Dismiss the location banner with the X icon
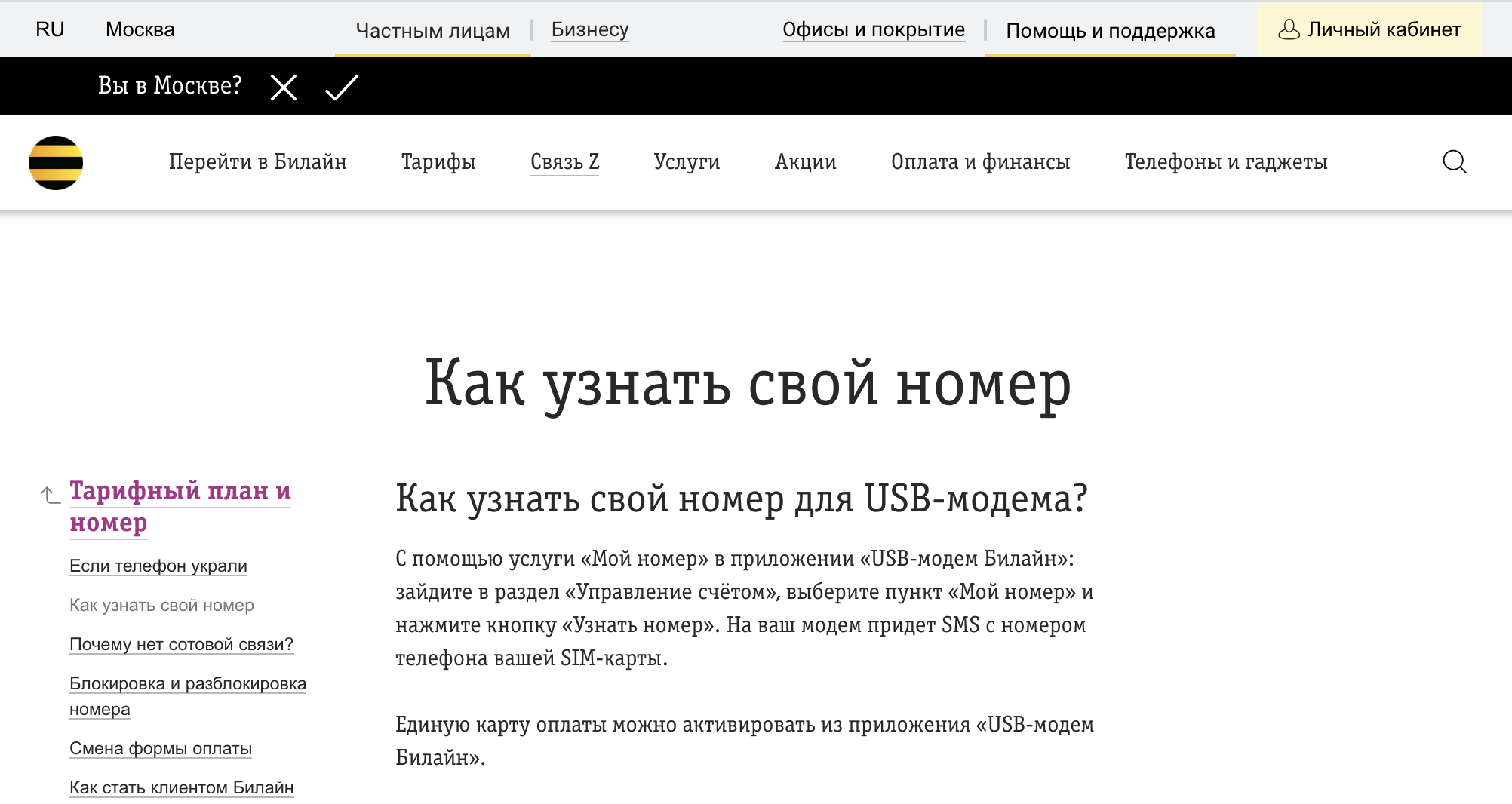Image resolution: width=1512 pixels, height=804 pixels. tap(283, 87)
